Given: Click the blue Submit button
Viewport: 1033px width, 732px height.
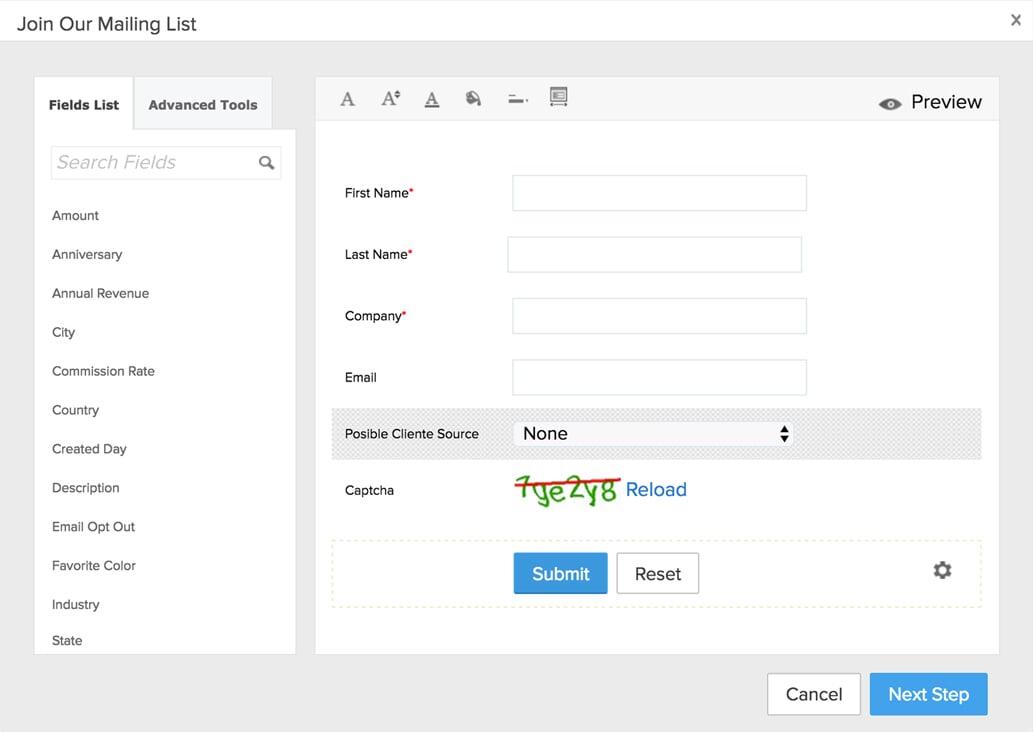Looking at the screenshot, I should [560, 573].
